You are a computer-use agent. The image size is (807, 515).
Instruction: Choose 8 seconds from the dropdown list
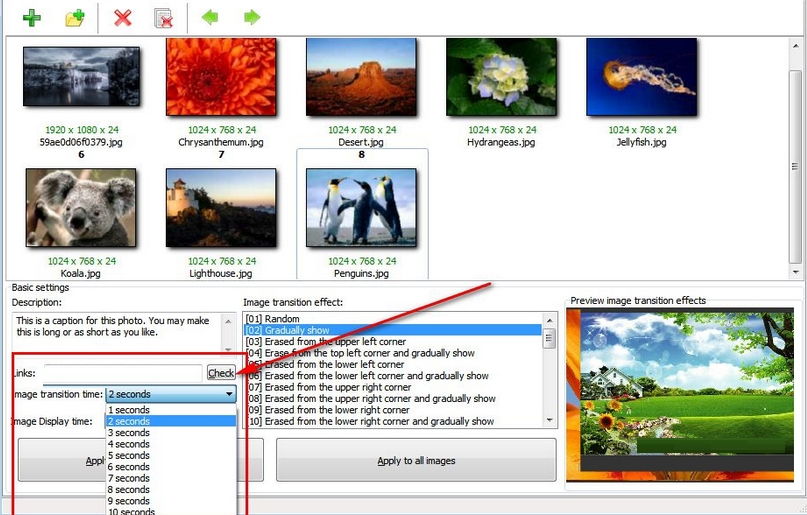pyautogui.click(x=171, y=489)
